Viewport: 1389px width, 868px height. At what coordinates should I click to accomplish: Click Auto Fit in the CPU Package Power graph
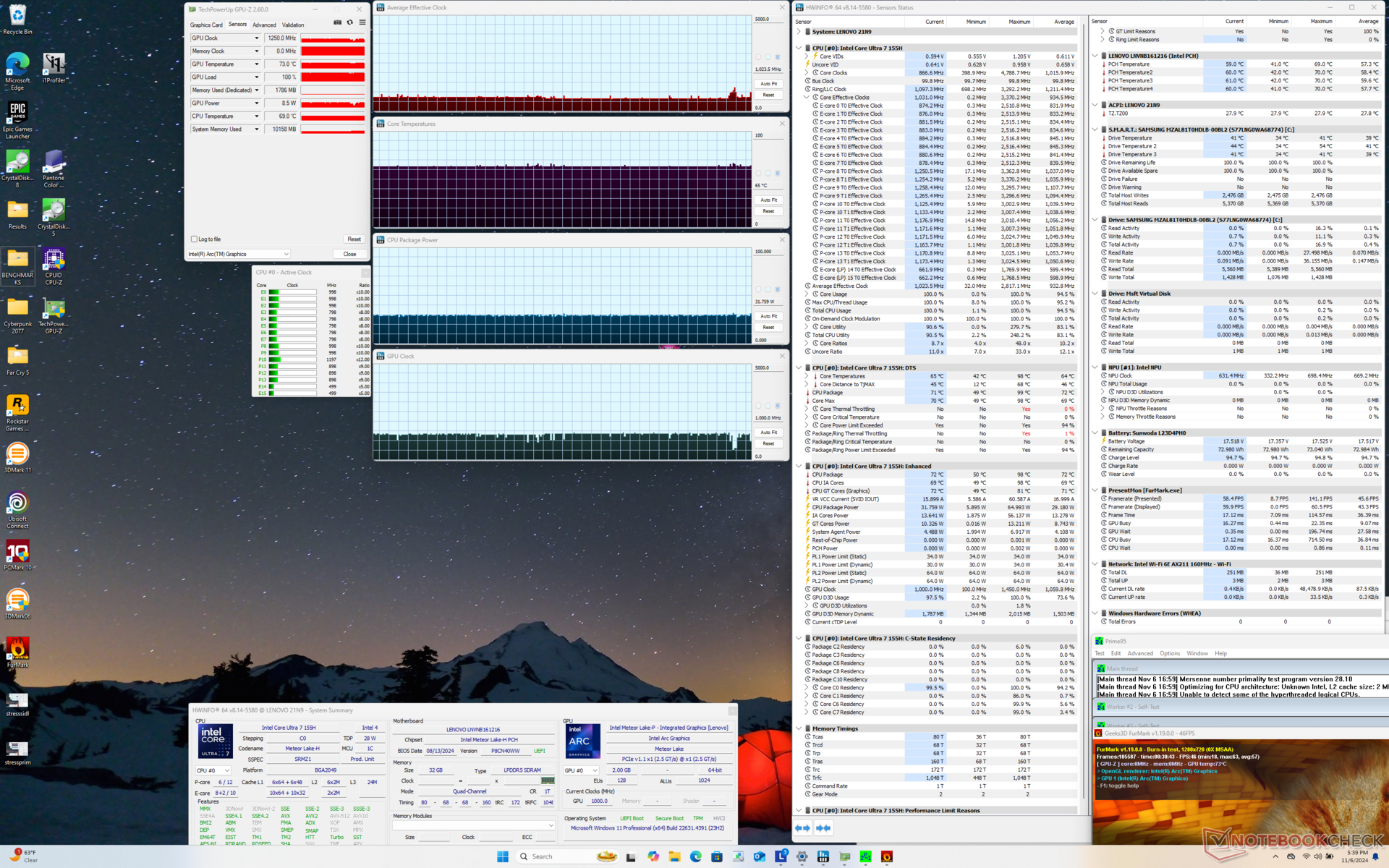(768, 316)
